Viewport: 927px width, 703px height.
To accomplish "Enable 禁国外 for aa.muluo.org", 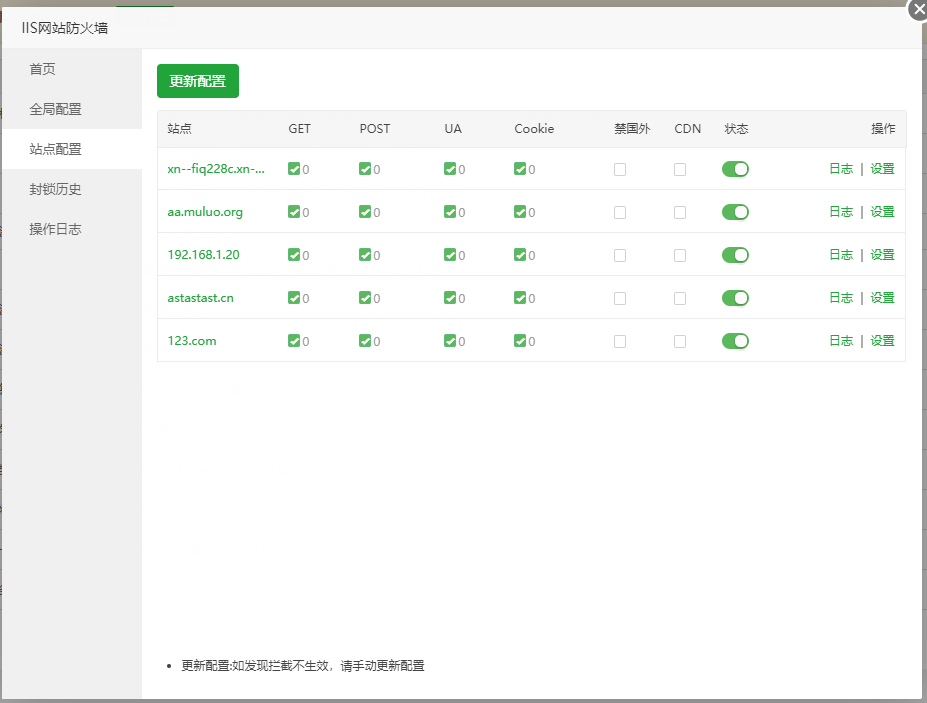I will [620, 212].
